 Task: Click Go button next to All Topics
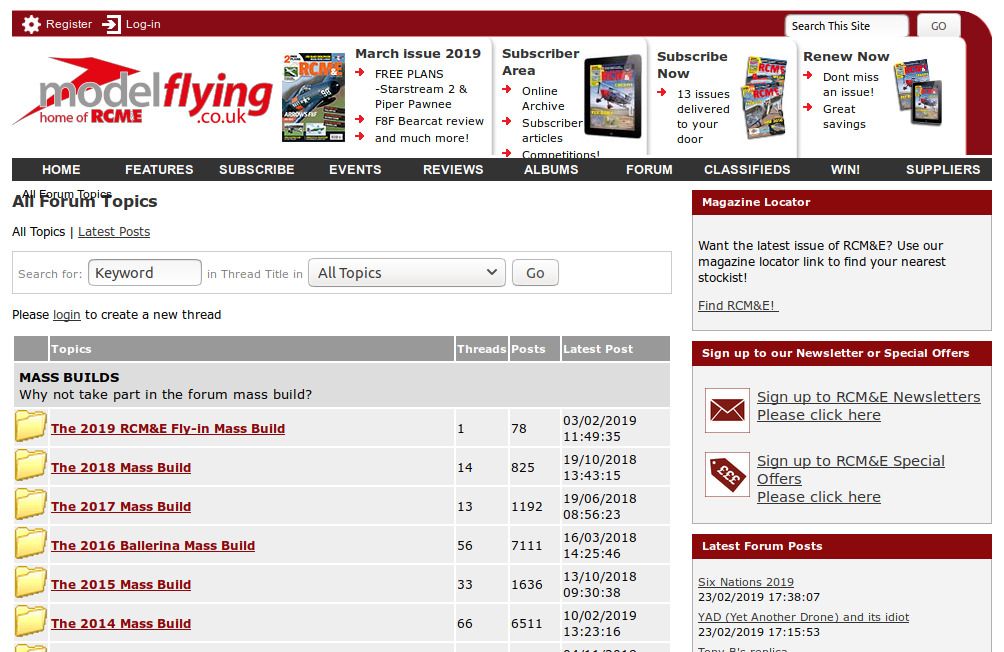click(535, 273)
